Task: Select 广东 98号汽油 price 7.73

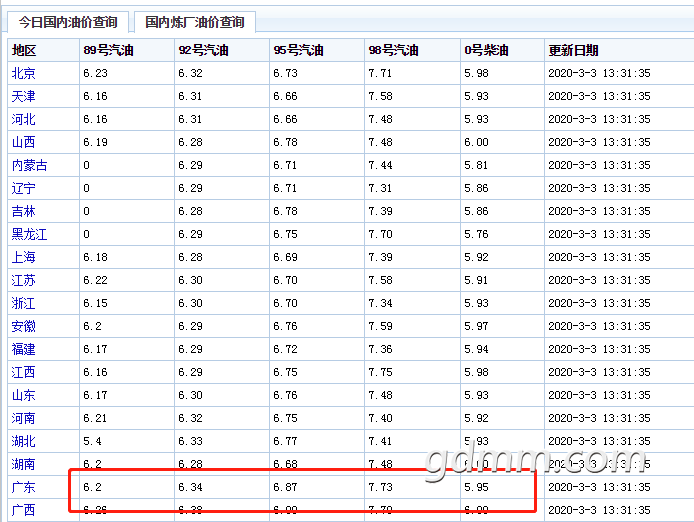Action: coord(381,487)
